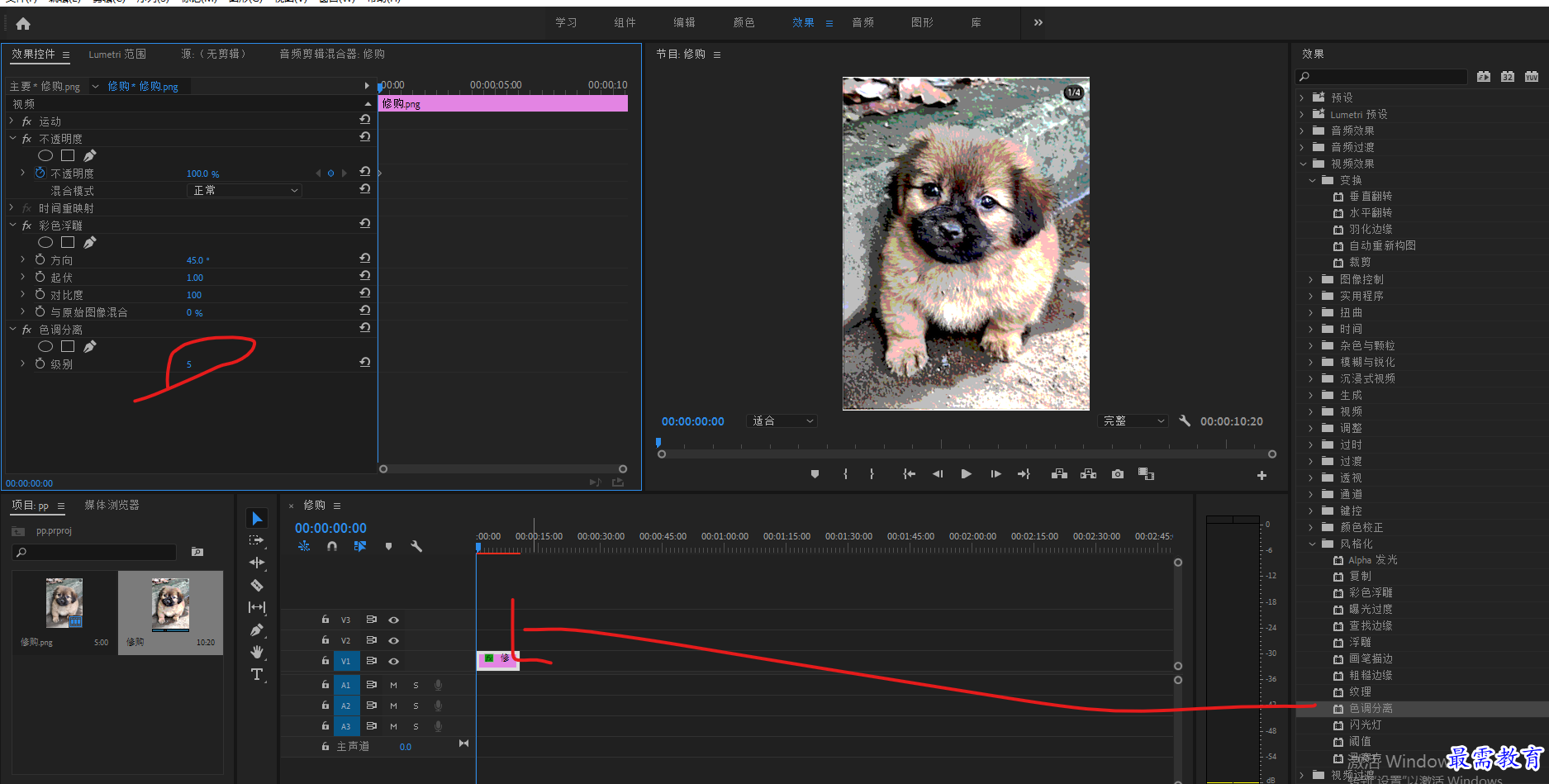Switch to the 编辑 workspace tab
The width and height of the screenshot is (1549, 784).
coord(684,22)
